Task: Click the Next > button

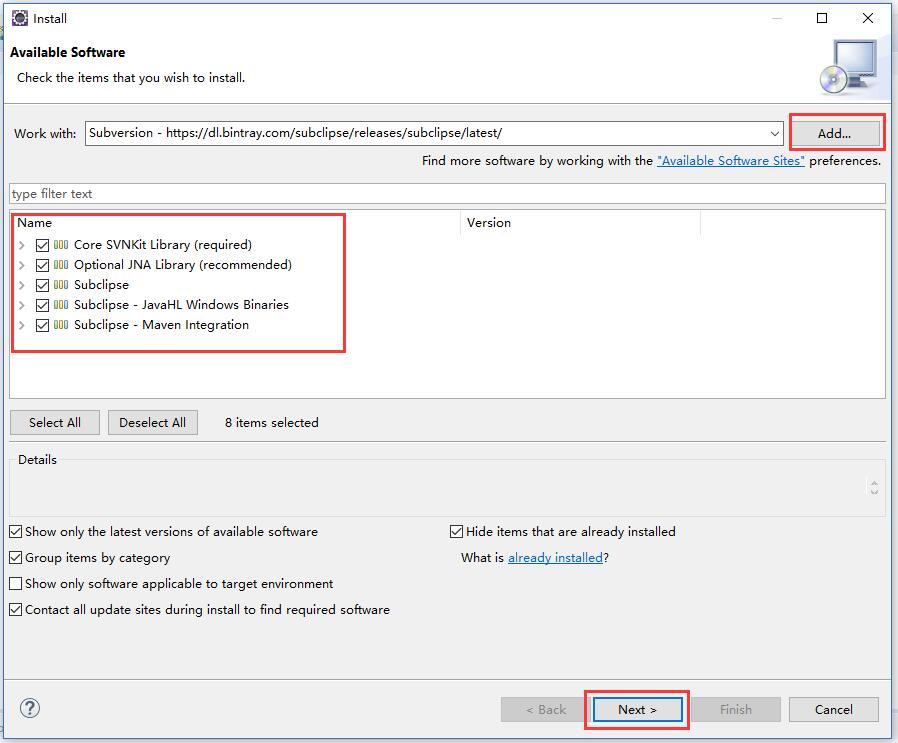Action: click(637, 709)
